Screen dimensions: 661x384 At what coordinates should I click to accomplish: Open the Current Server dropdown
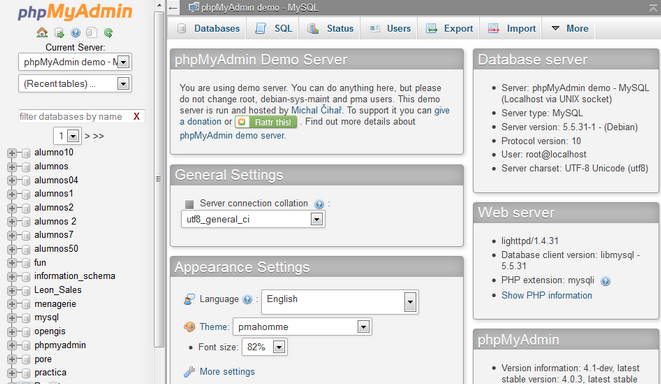tap(75, 62)
